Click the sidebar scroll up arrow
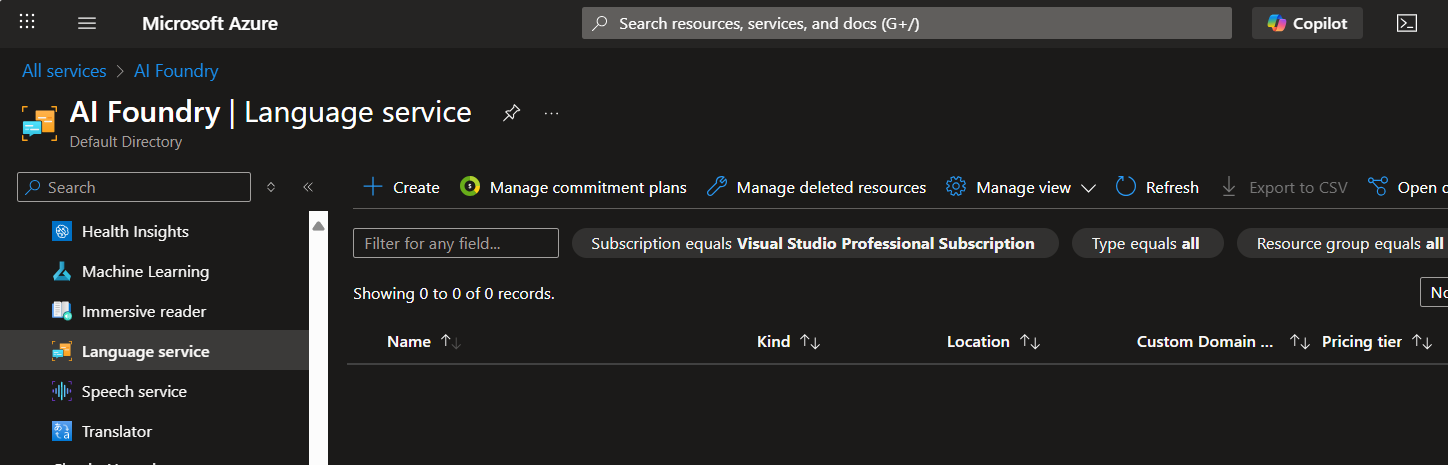This screenshot has height=465, width=1448. tap(318, 226)
